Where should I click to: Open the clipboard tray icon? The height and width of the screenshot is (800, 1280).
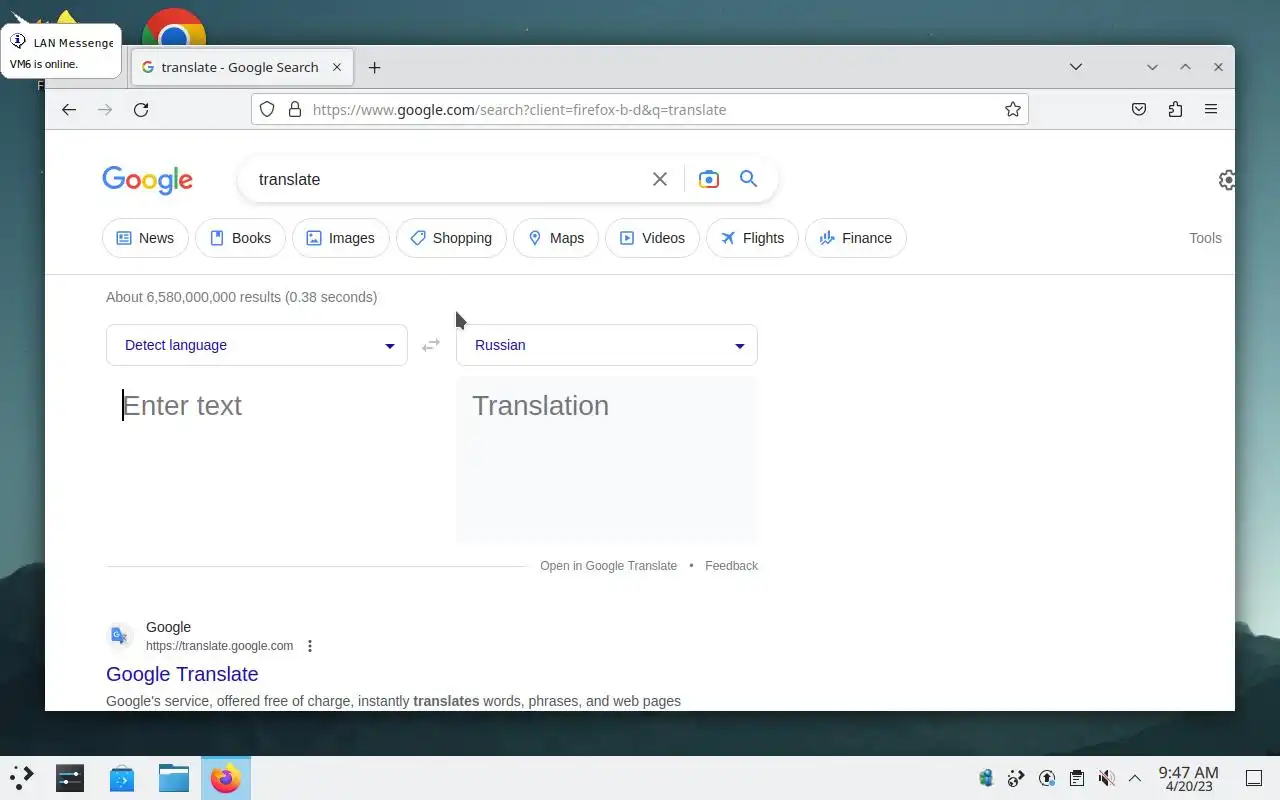(1076, 778)
